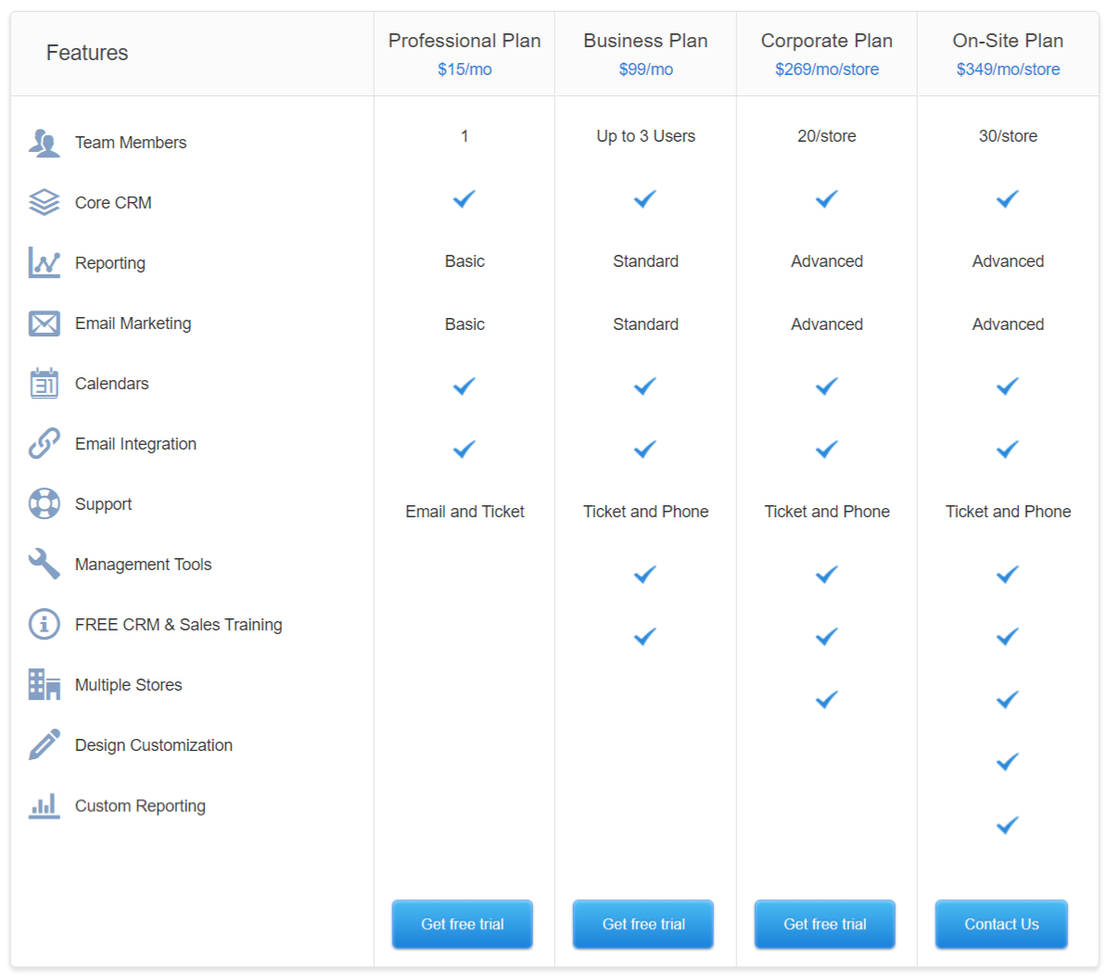Screen dimensions: 1108x978
Task: Open the $99/mo pricing link
Action: point(645,69)
